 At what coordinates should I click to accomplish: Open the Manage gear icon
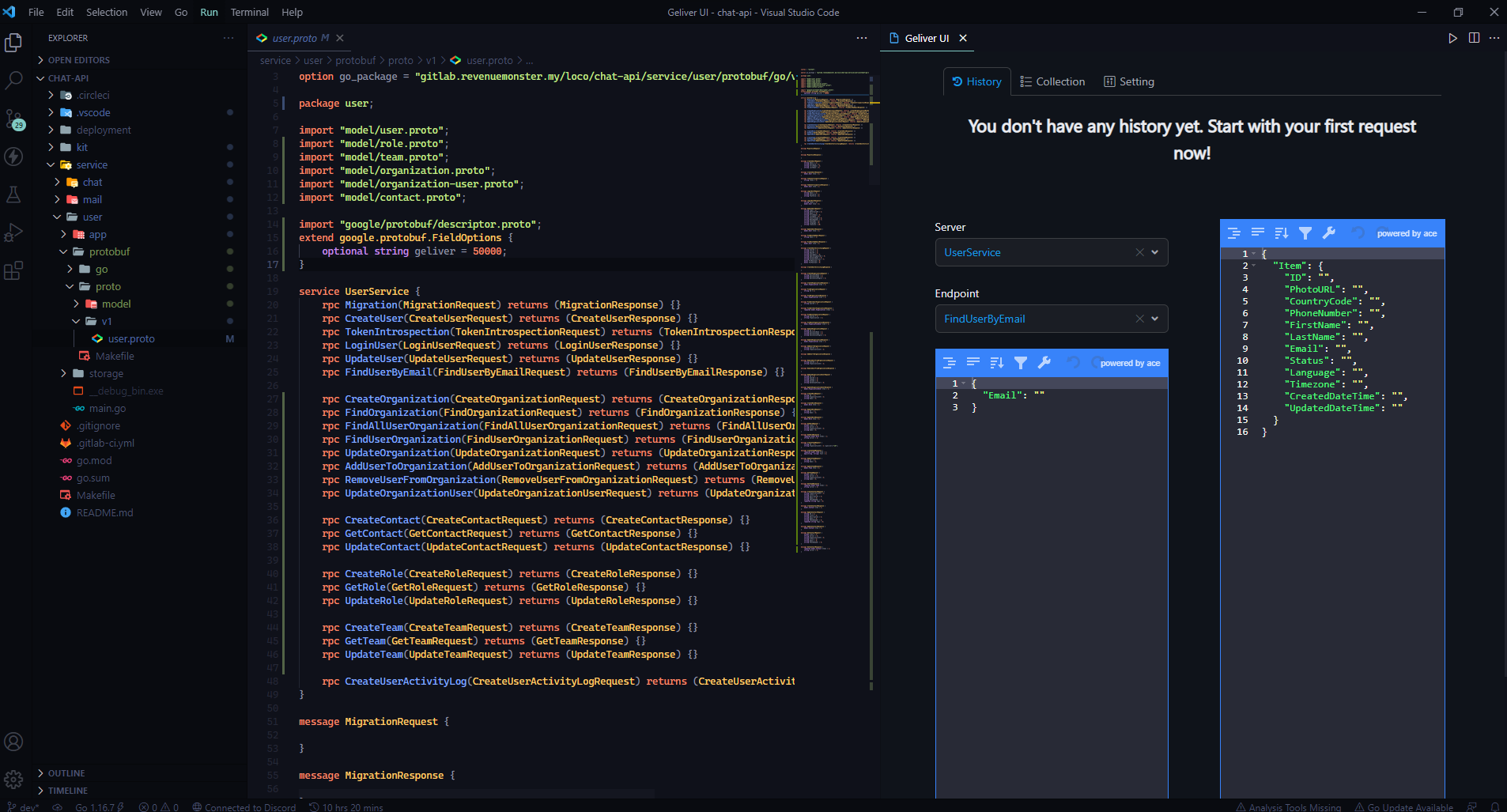13,780
